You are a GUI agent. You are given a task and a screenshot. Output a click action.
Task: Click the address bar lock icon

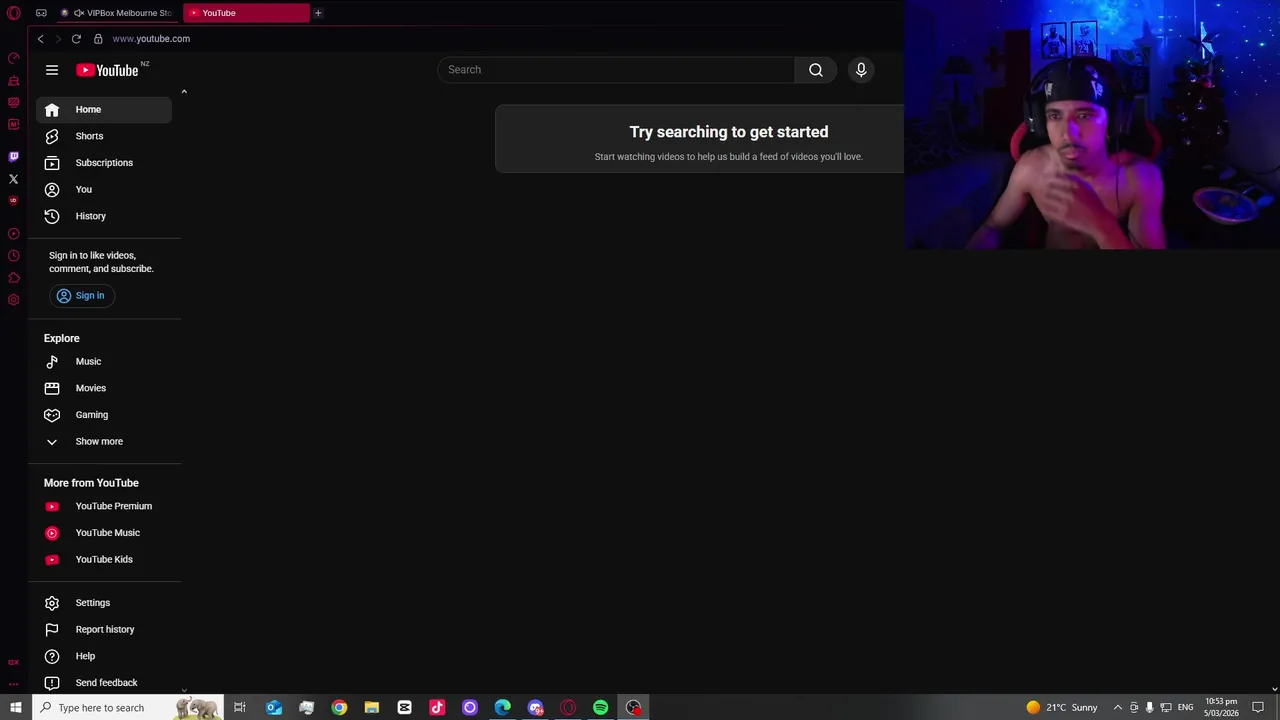98,39
